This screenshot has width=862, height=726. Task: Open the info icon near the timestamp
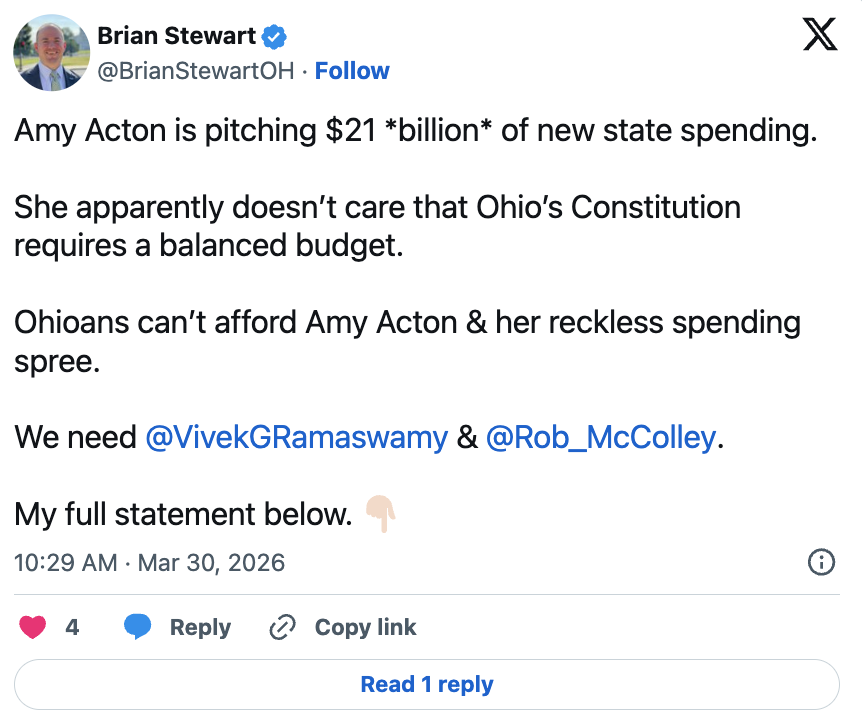(820, 563)
